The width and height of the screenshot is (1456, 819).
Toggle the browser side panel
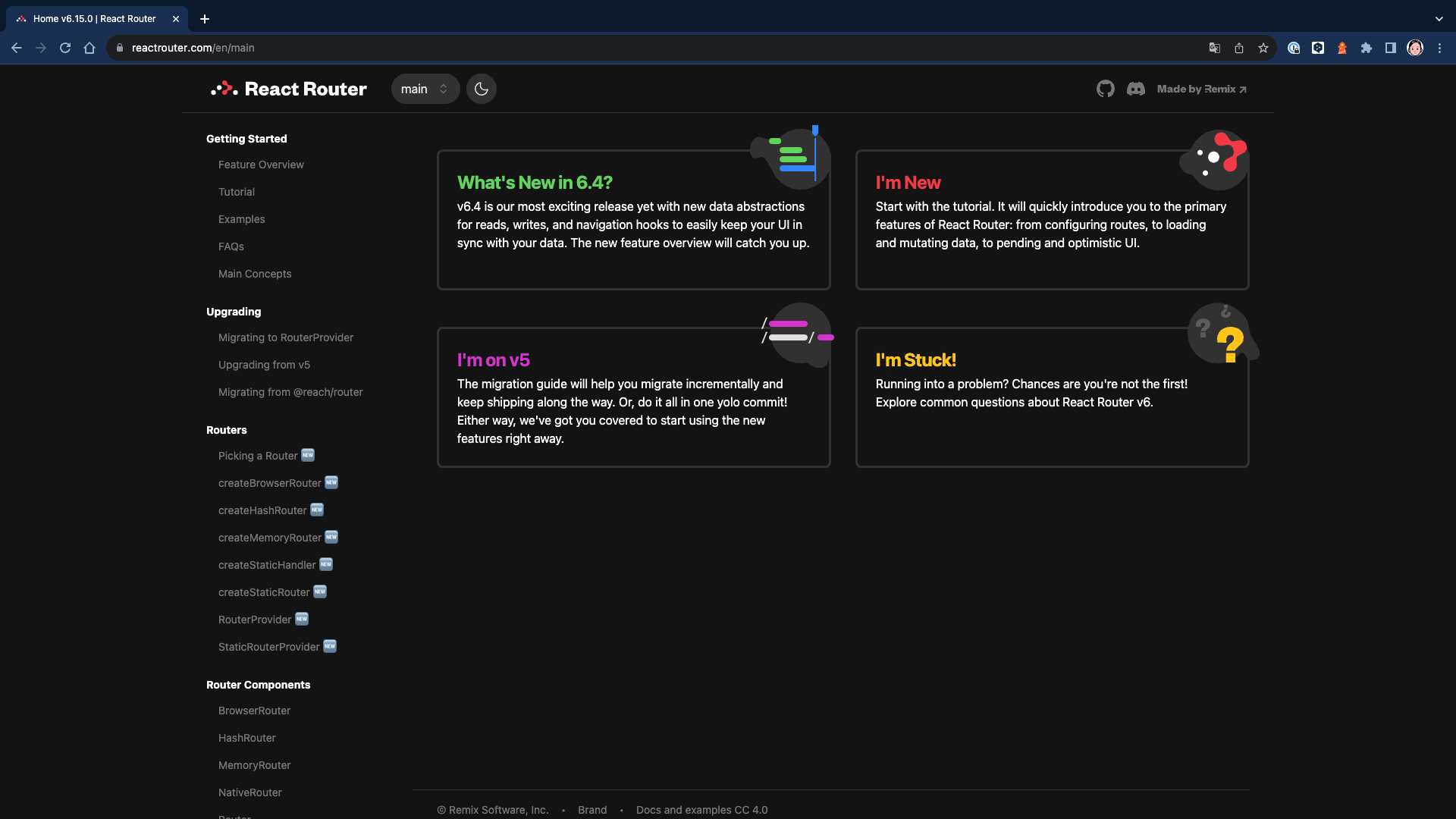tap(1390, 48)
